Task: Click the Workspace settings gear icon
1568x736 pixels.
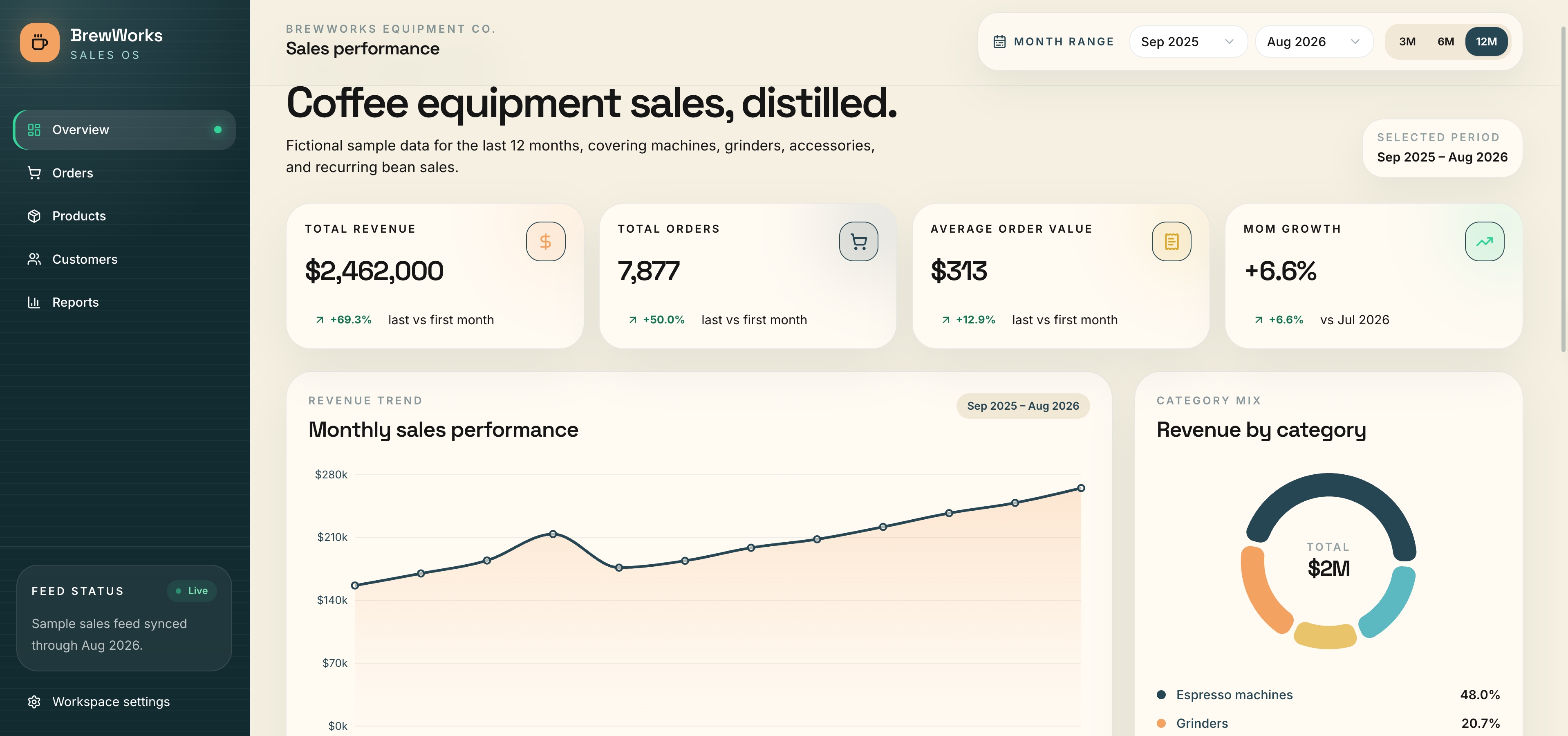Action: pyautogui.click(x=34, y=702)
